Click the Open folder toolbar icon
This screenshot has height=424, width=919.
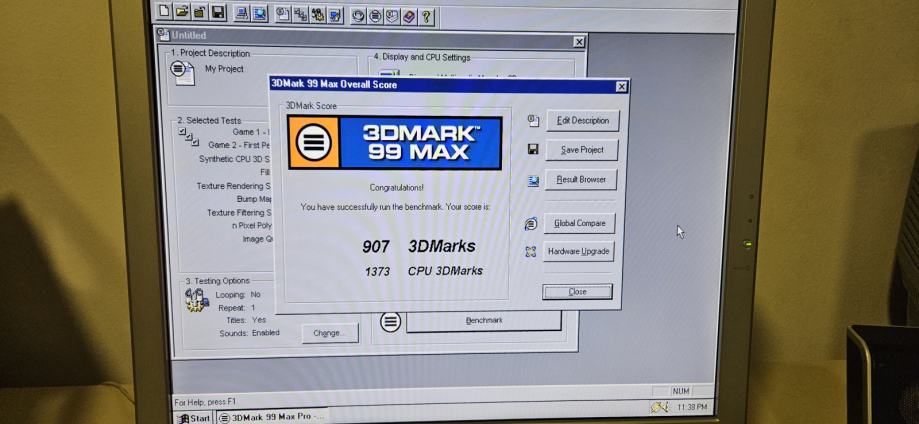click(x=182, y=11)
